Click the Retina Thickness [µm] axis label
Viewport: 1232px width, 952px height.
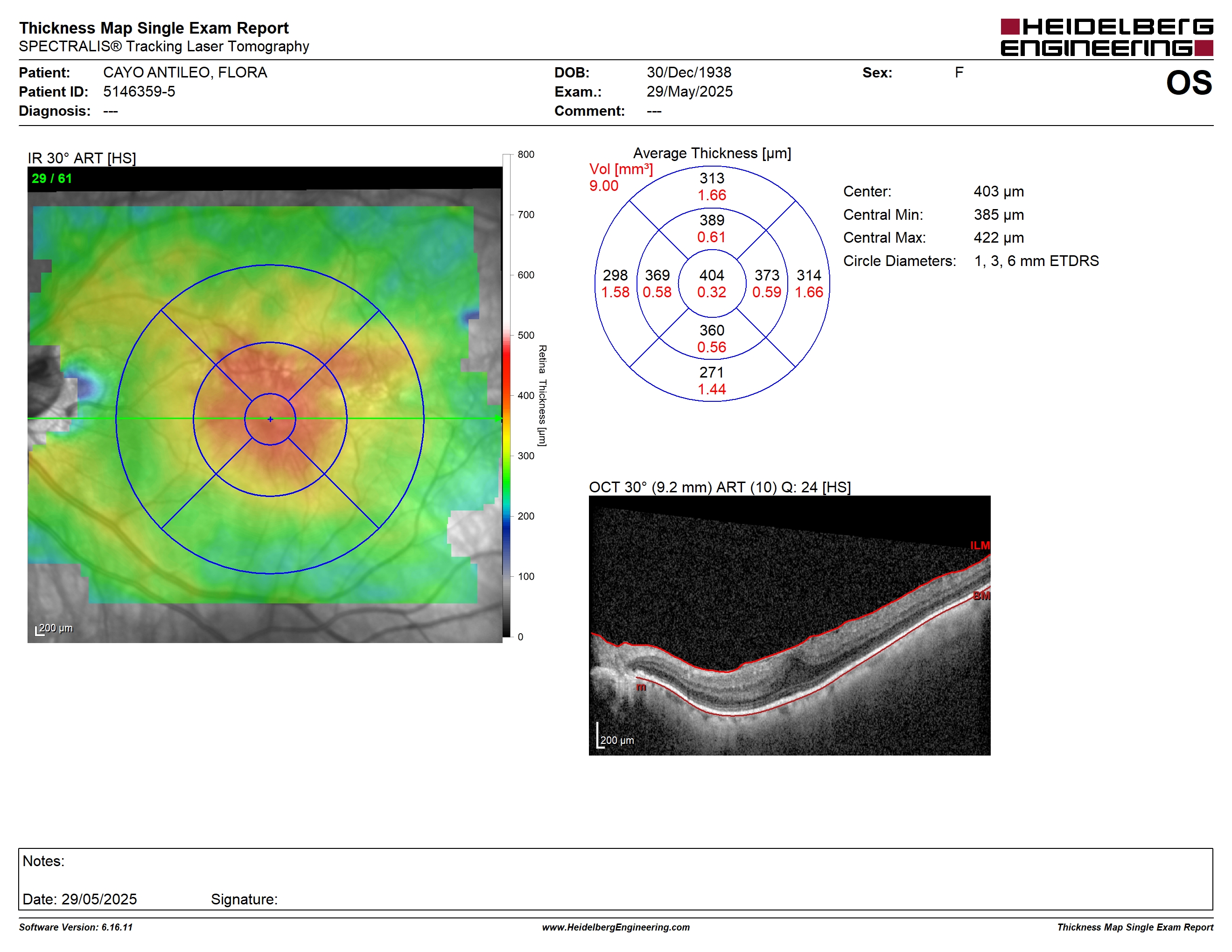click(x=542, y=395)
